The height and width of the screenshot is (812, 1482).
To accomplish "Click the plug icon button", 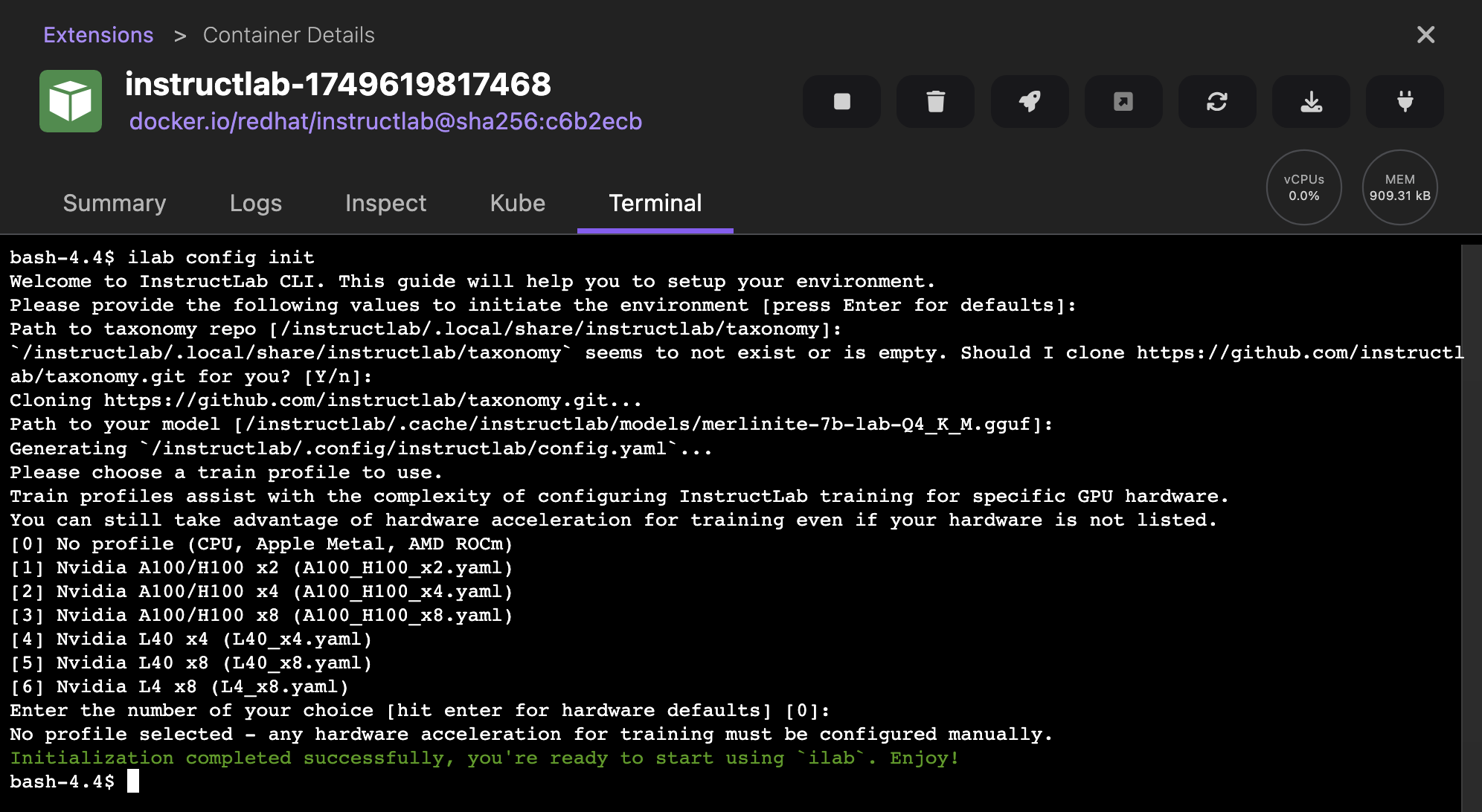I will pos(1405,101).
